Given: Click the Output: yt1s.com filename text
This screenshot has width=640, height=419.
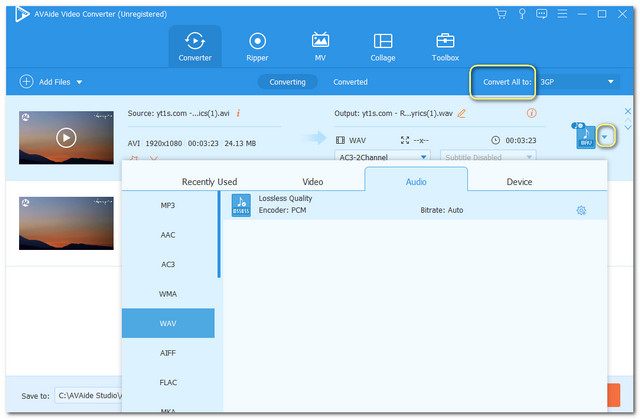Looking at the screenshot, I should pyautogui.click(x=393, y=113).
